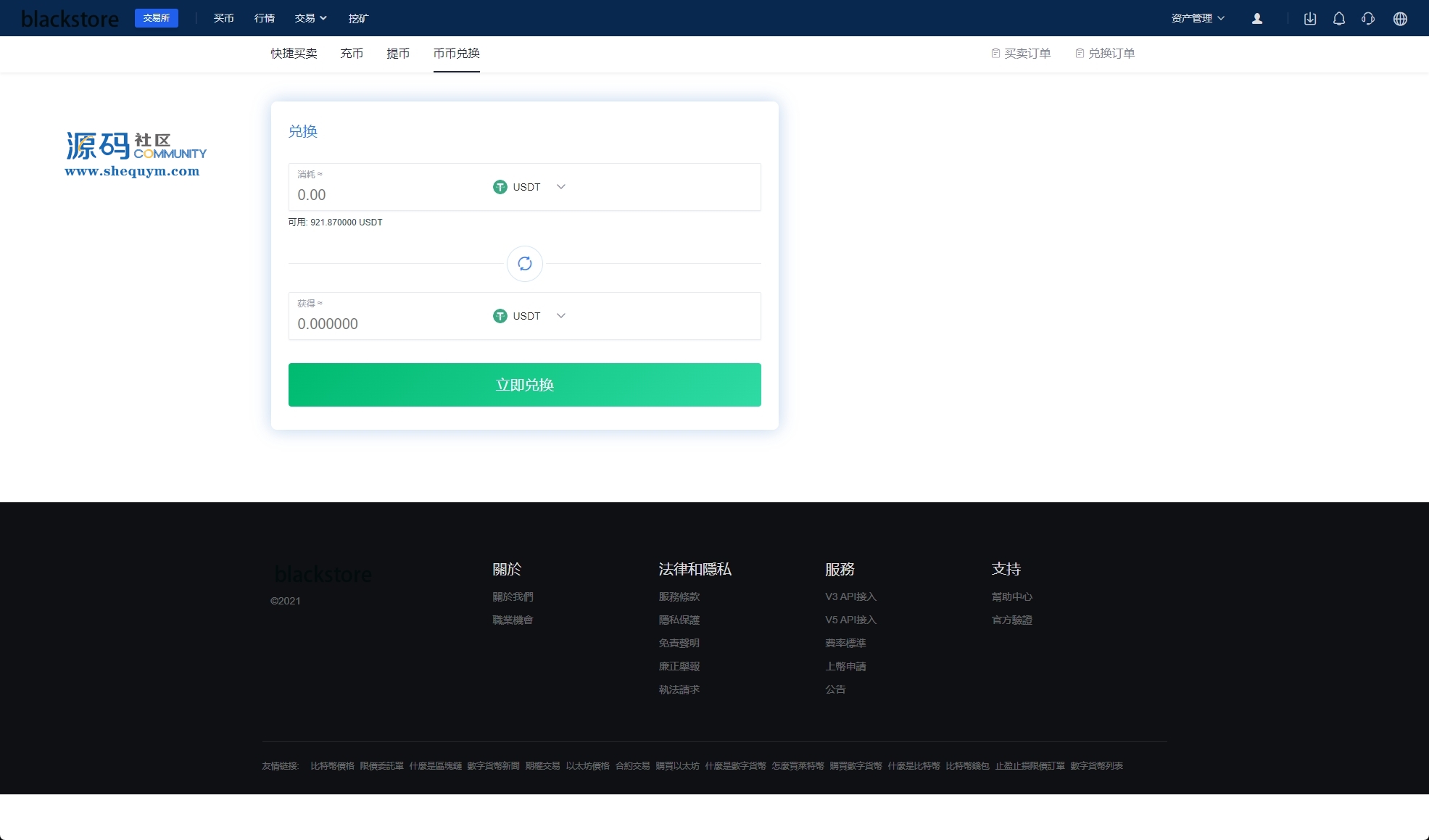Switch to the 提币 tab
Viewport: 1429px width, 840px height.
[398, 54]
